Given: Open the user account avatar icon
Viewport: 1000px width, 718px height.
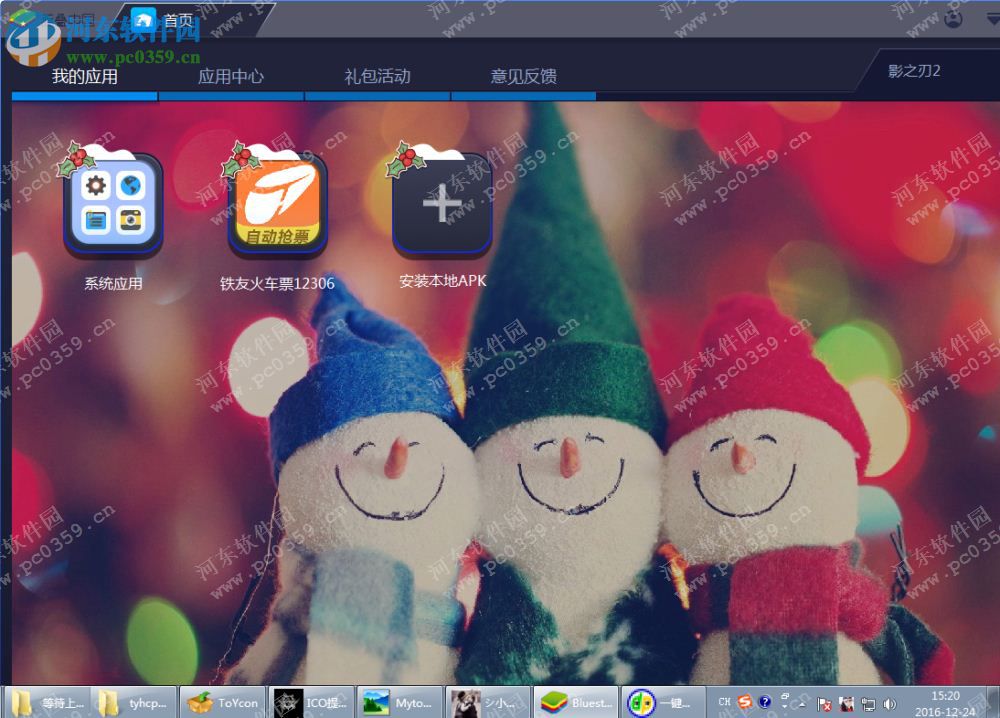Looking at the screenshot, I should point(953,19).
